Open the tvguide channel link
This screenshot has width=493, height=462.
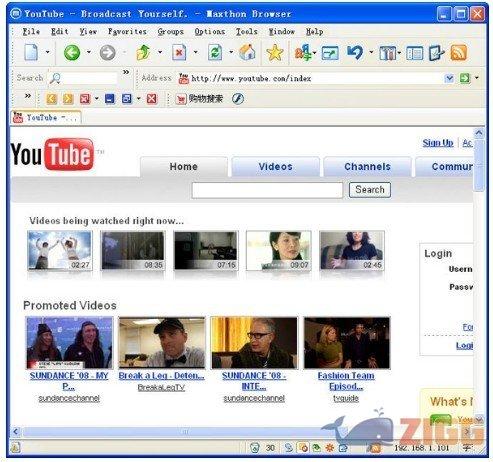tap(346, 398)
